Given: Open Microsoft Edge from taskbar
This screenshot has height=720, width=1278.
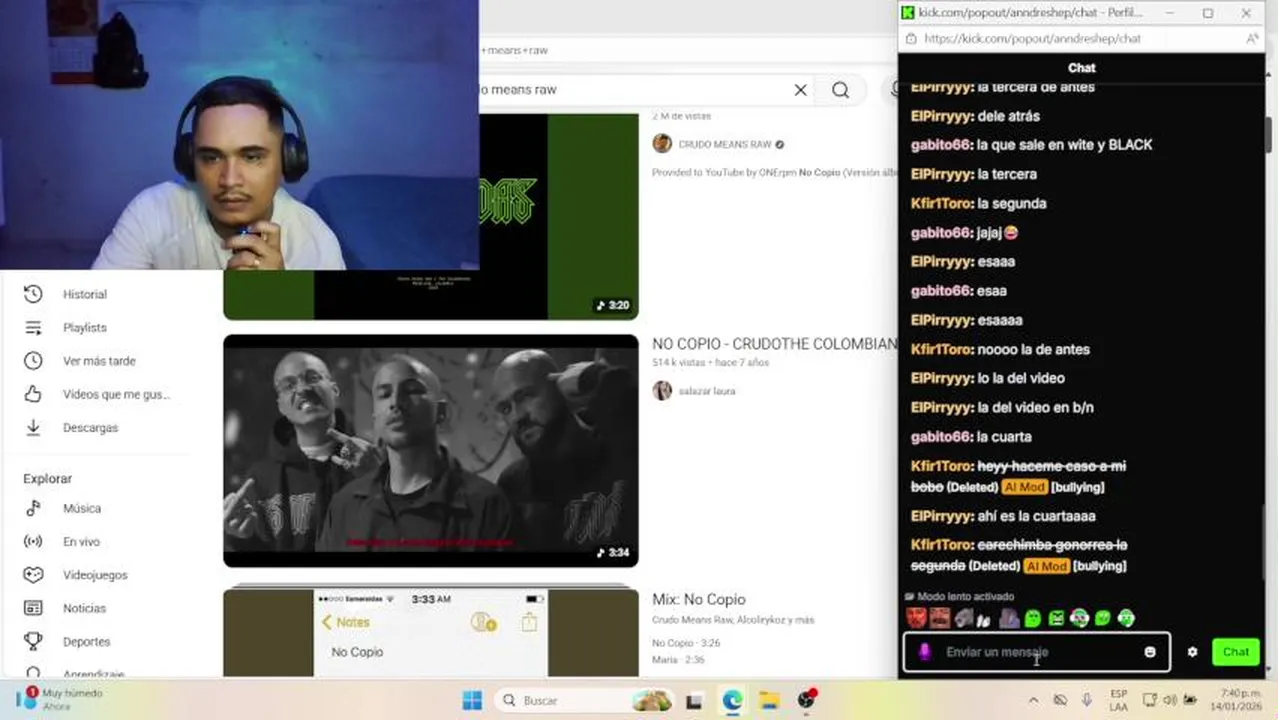Looking at the screenshot, I should [x=733, y=700].
